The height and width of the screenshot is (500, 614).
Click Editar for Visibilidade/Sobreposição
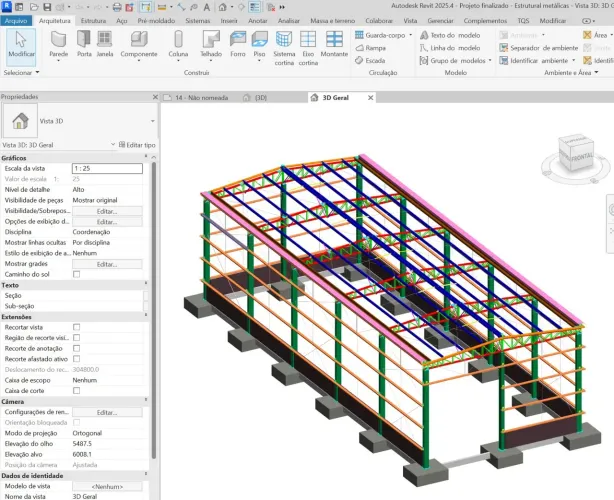pyautogui.click(x=107, y=211)
